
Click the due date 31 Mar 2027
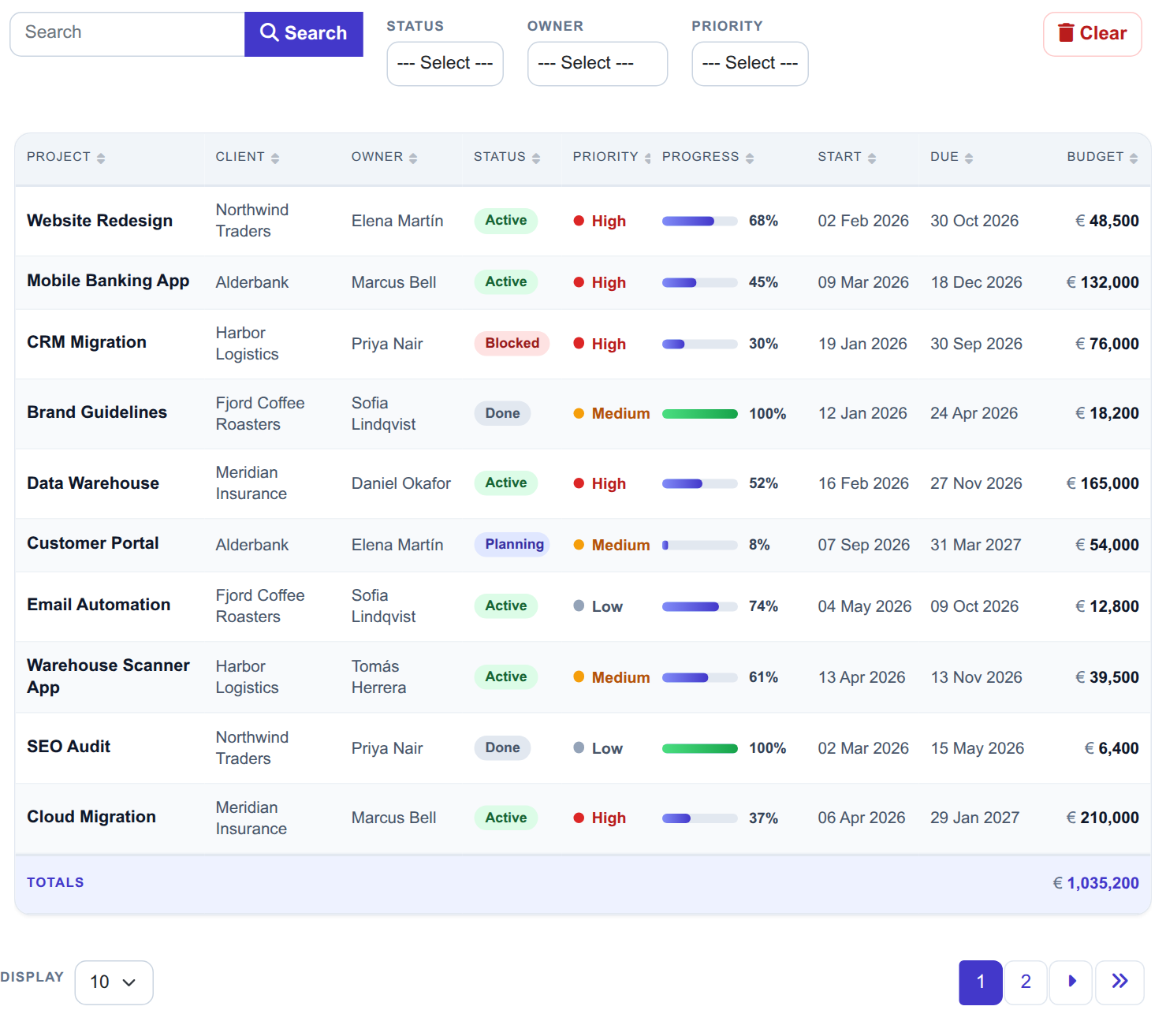click(x=976, y=545)
